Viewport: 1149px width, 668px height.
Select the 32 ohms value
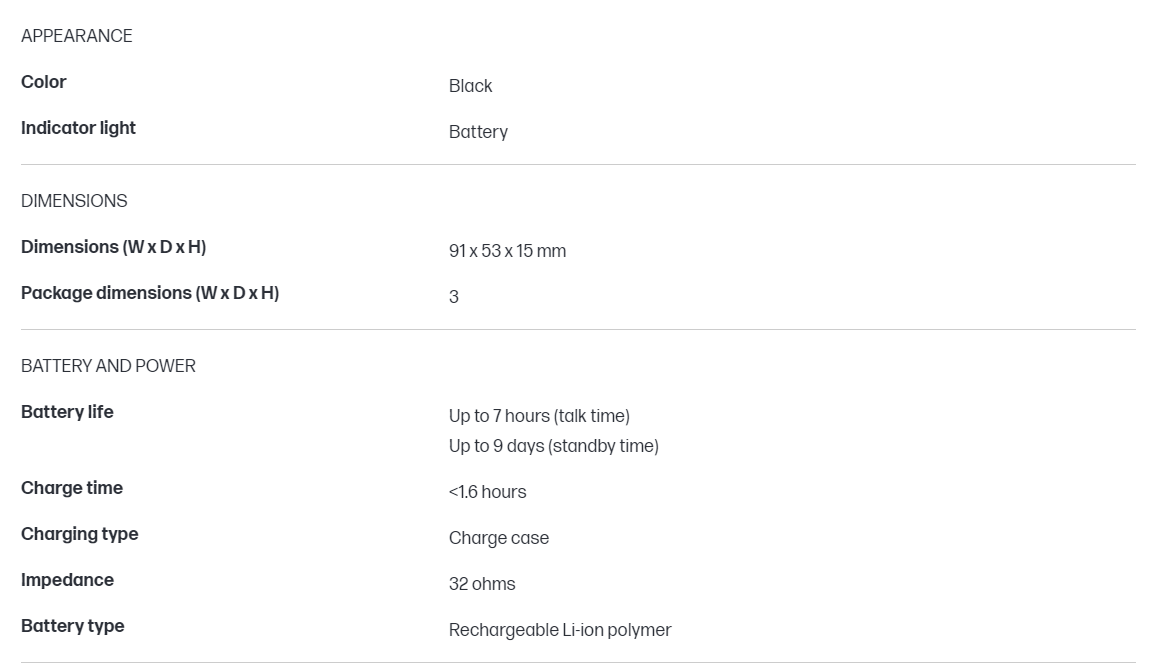click(x=482, y=584)
